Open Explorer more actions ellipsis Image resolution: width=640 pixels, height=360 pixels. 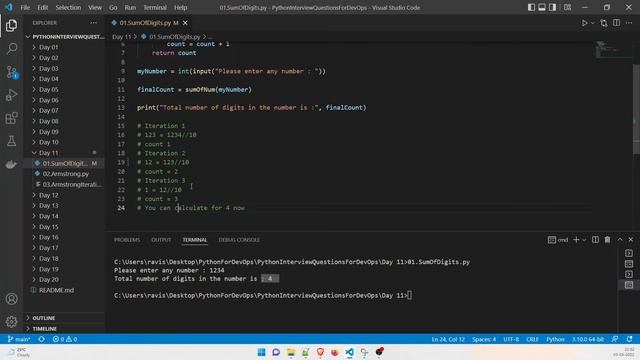(93, 23)
